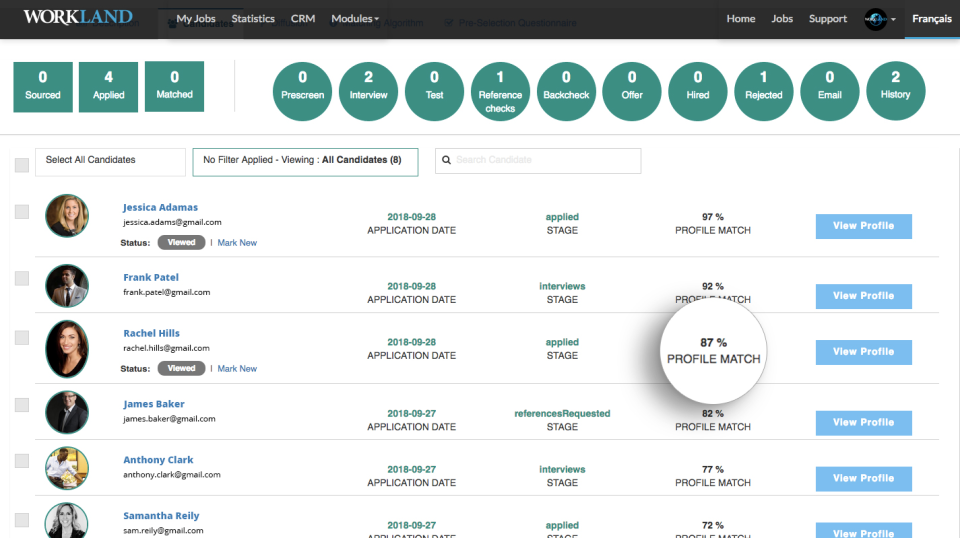Expand the Modules dropdown menu
The width and height of the screenshot is (960, 538).
click(x=355, y=18)
